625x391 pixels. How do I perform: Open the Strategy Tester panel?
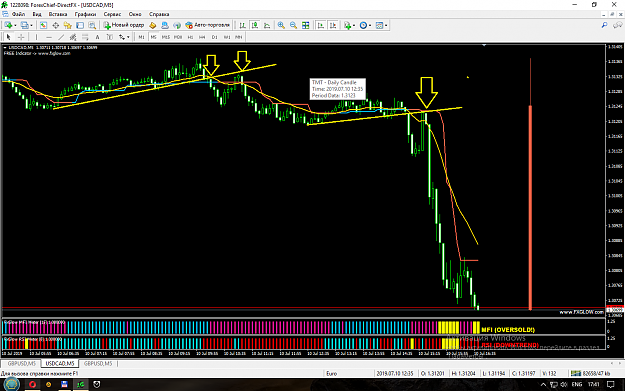pyautogui.click(x=92, y=26)
